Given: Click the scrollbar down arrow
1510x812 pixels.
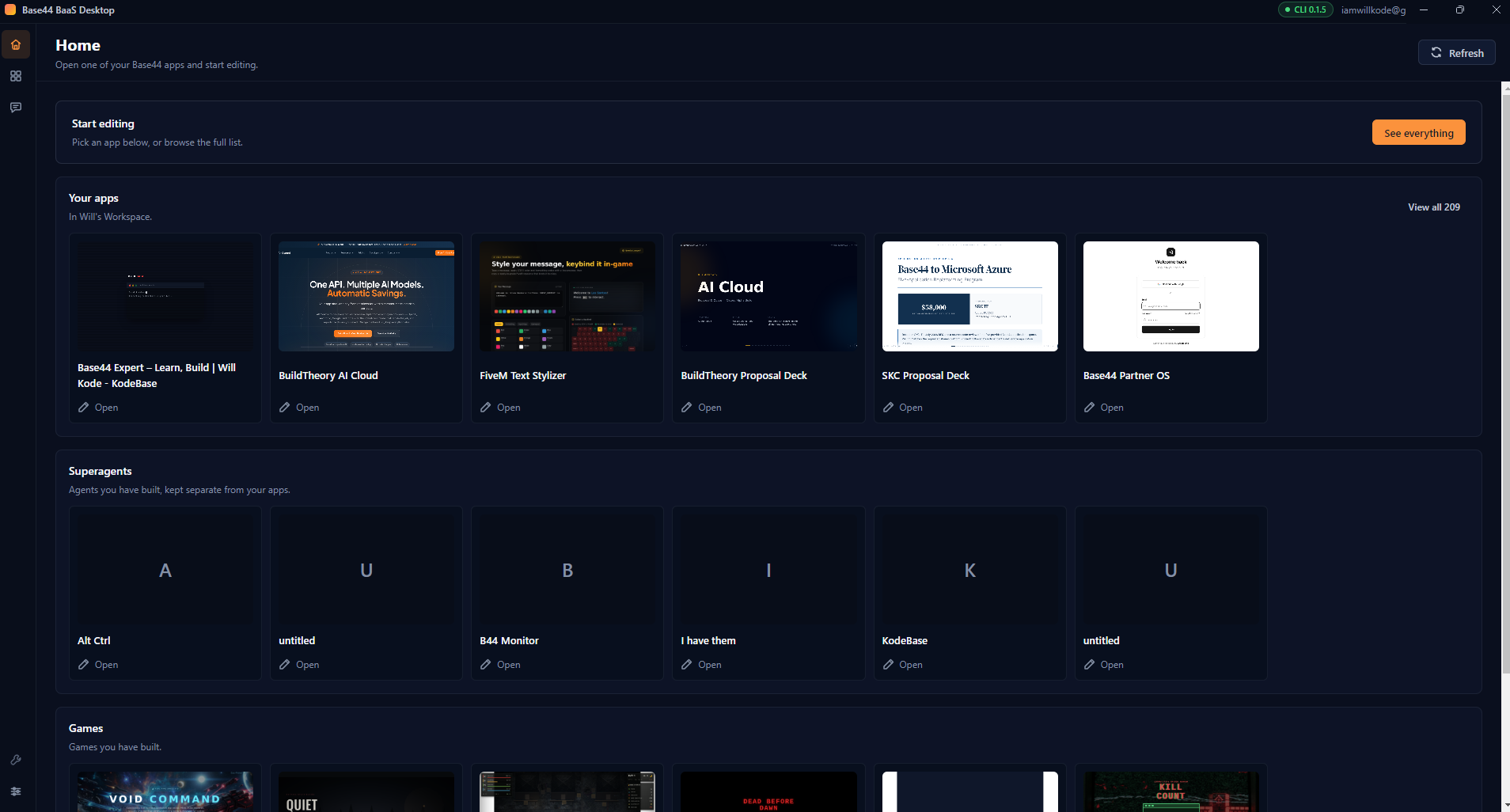Looking at the screenshot, I should point(1505,806).
